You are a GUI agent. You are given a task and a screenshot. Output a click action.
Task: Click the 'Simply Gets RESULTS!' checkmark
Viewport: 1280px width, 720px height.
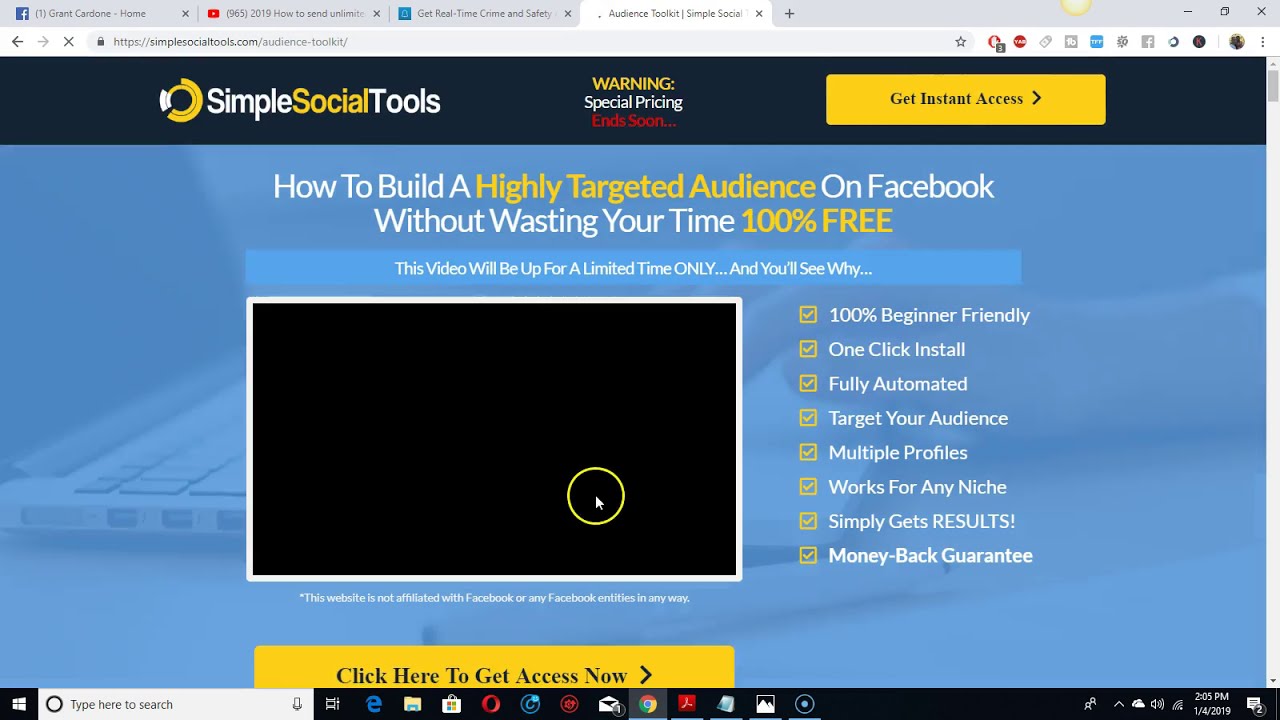(x=808, y=521)
